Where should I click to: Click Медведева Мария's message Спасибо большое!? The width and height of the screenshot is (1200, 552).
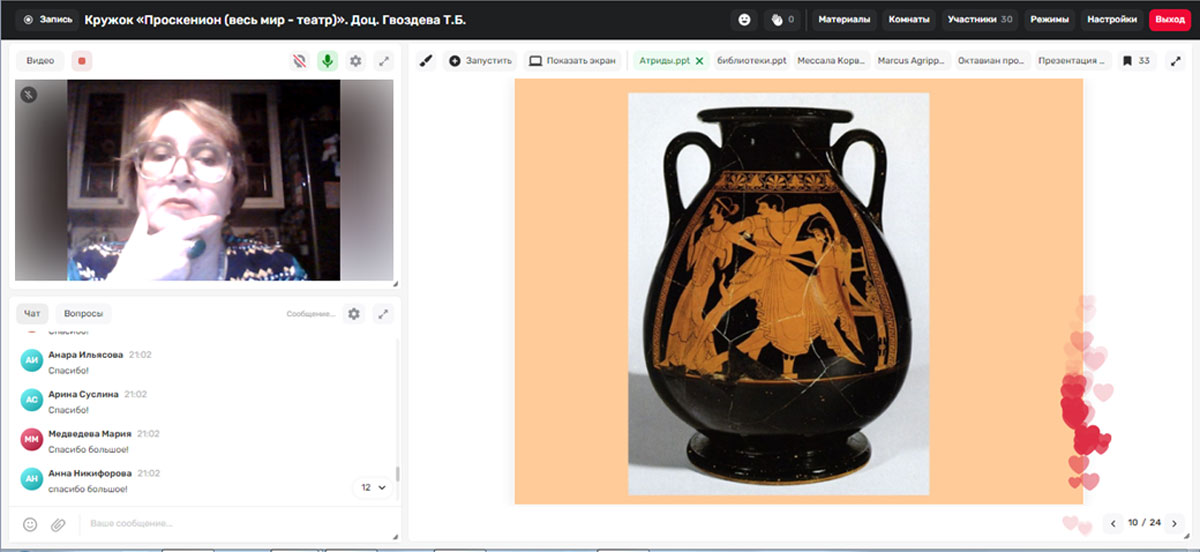point(88,450)
